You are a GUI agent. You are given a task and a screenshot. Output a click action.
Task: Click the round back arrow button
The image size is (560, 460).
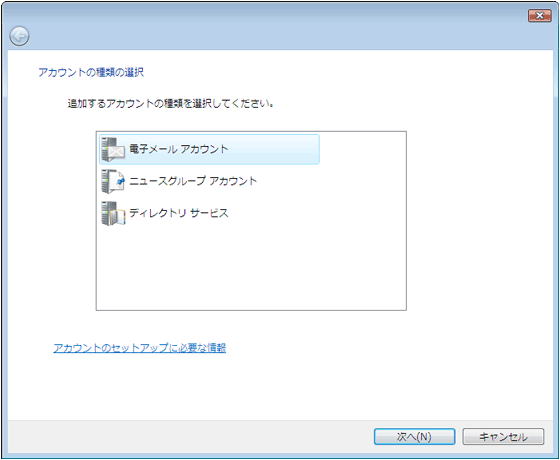click(x=19, y=36)
